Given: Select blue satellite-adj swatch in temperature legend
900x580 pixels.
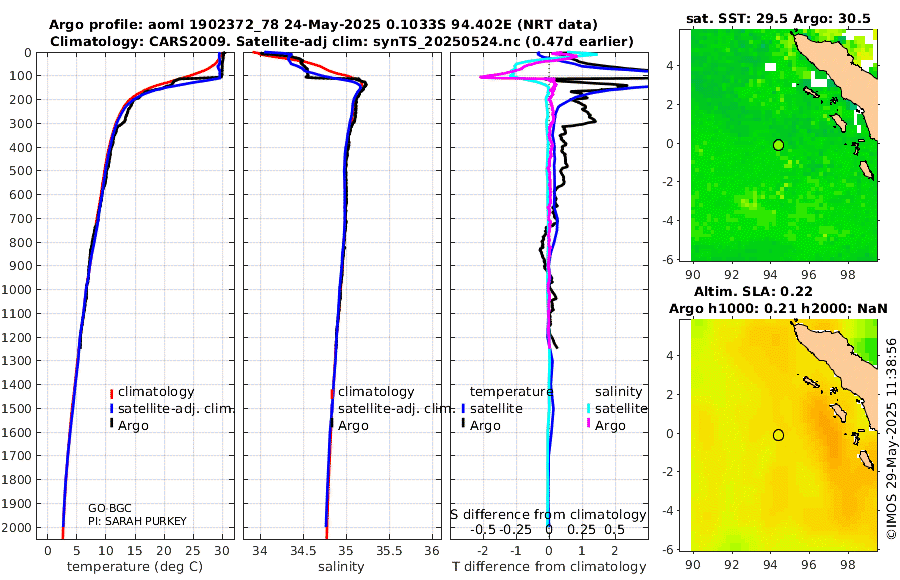Looking at the screenshot, I should point(111,409).
